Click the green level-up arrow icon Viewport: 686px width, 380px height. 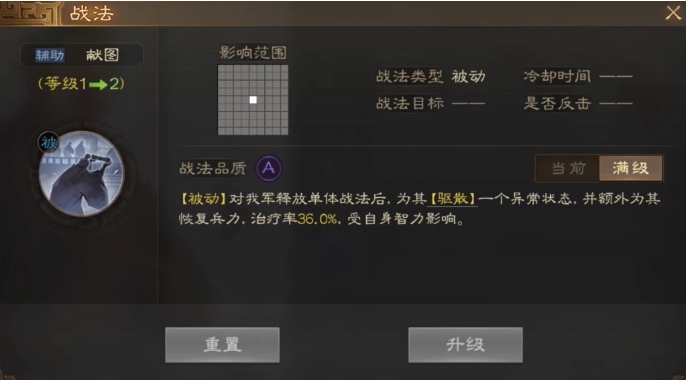(x=98, y=84)
